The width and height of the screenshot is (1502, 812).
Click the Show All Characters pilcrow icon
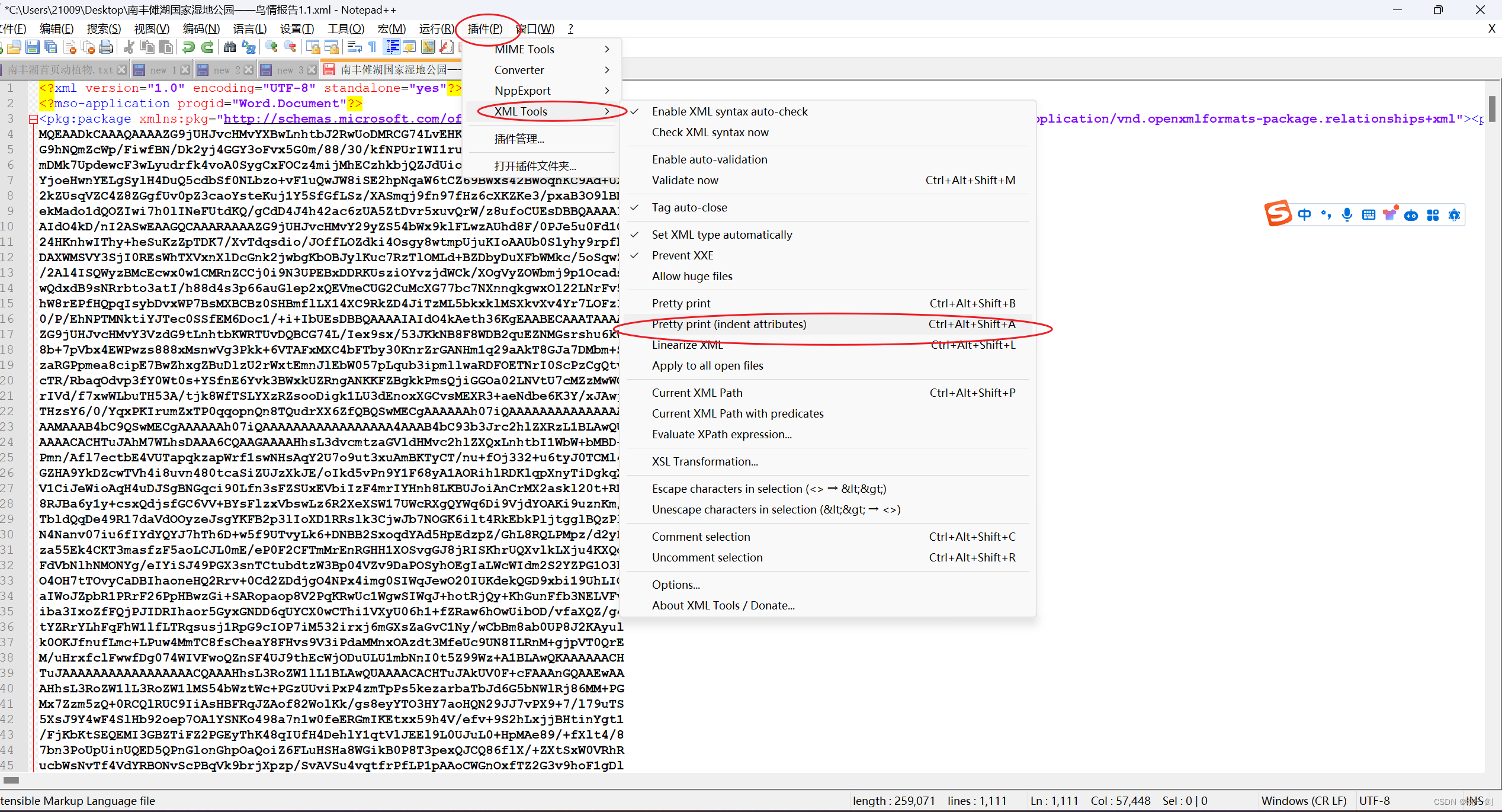tap(373, 47)
